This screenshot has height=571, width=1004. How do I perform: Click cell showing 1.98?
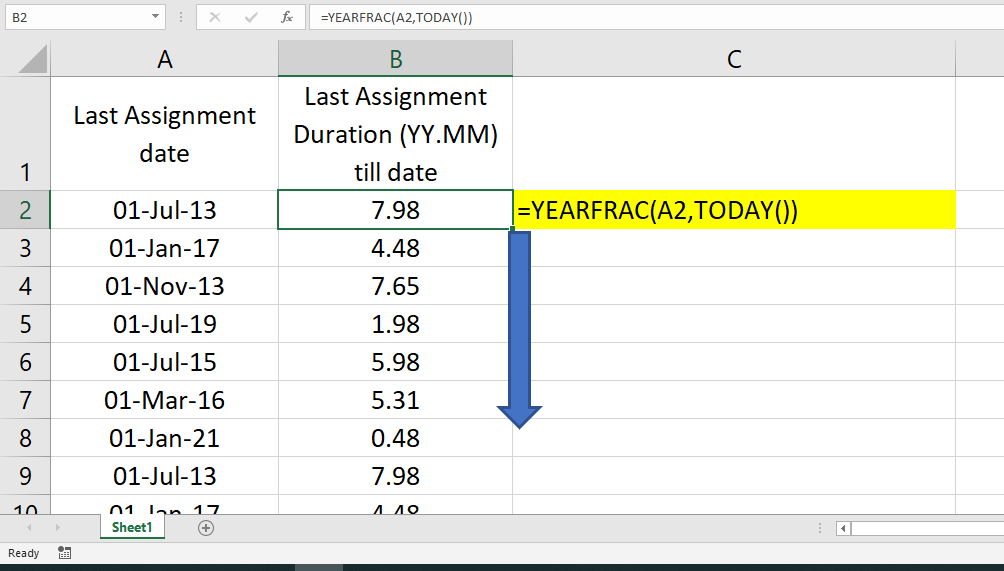(x=396, y=324)
